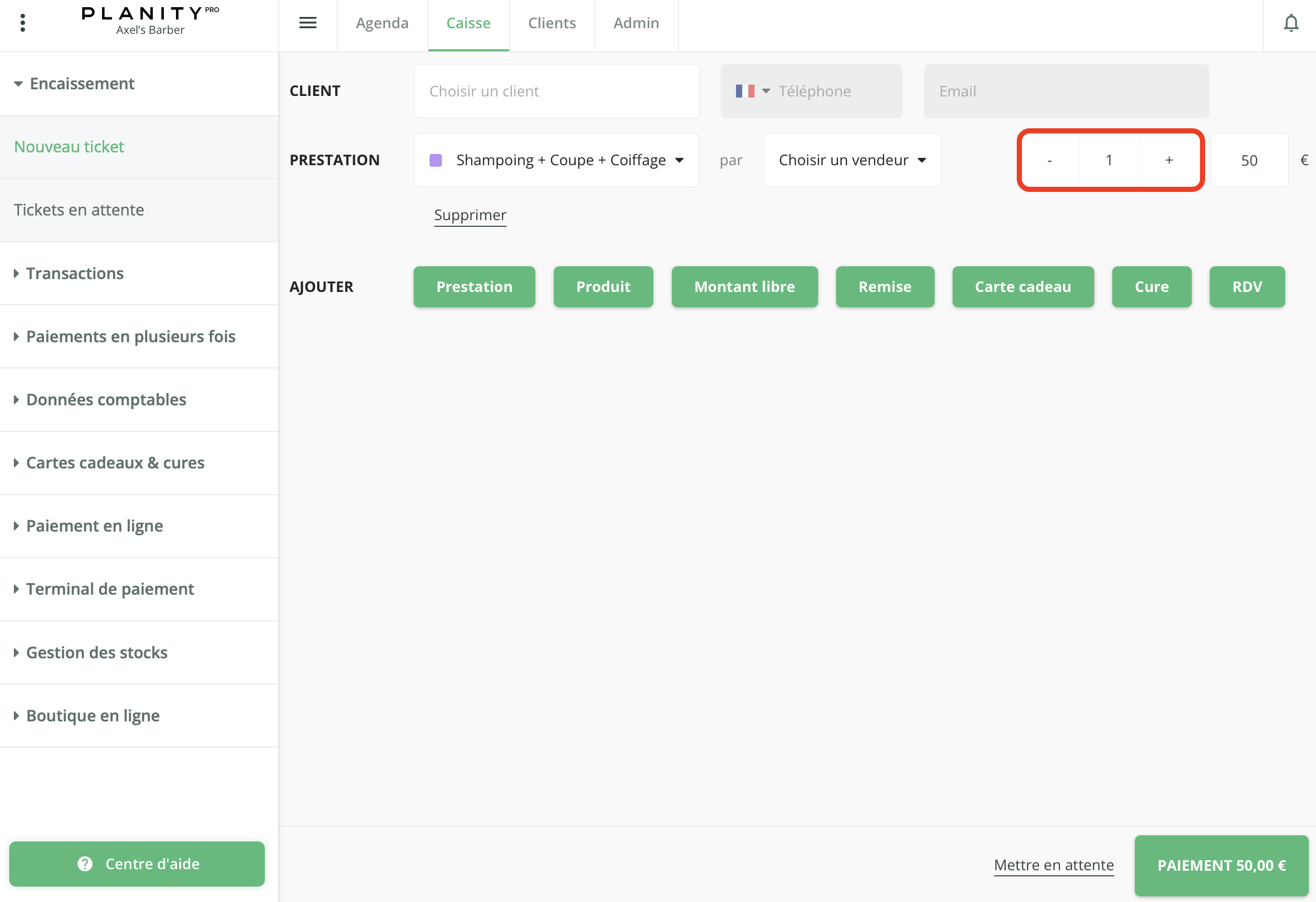Increase quantity with plus button
1316x902 pixels.
[1169, 160]
